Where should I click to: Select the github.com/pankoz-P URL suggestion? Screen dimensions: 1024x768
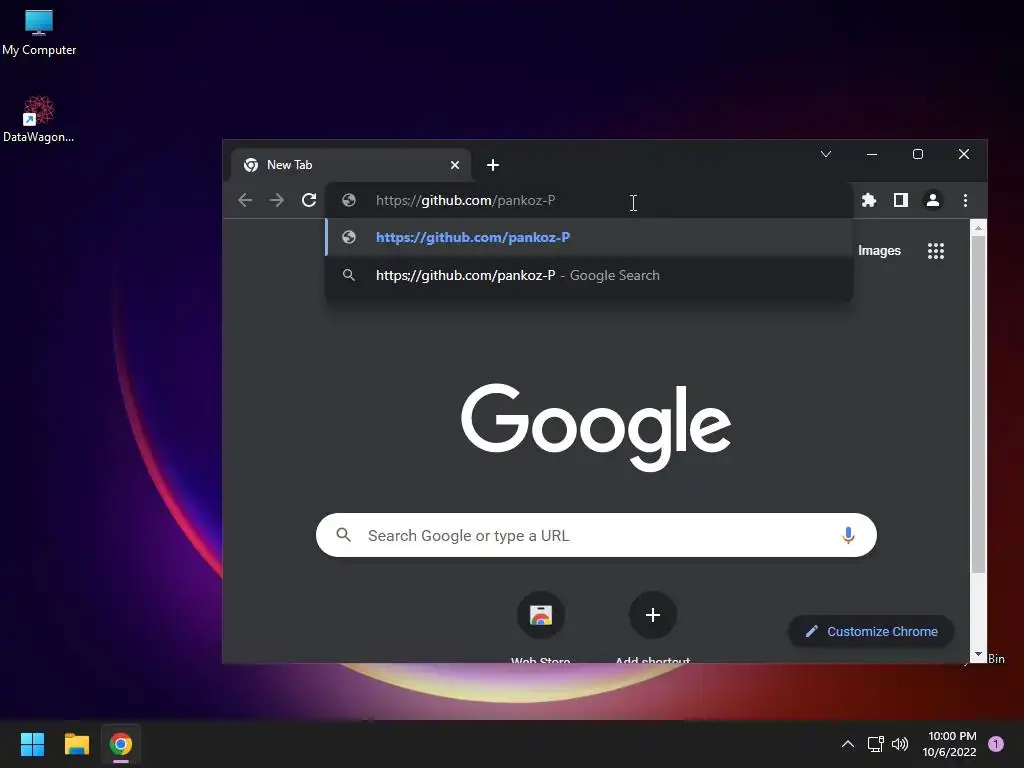[589, 237]
